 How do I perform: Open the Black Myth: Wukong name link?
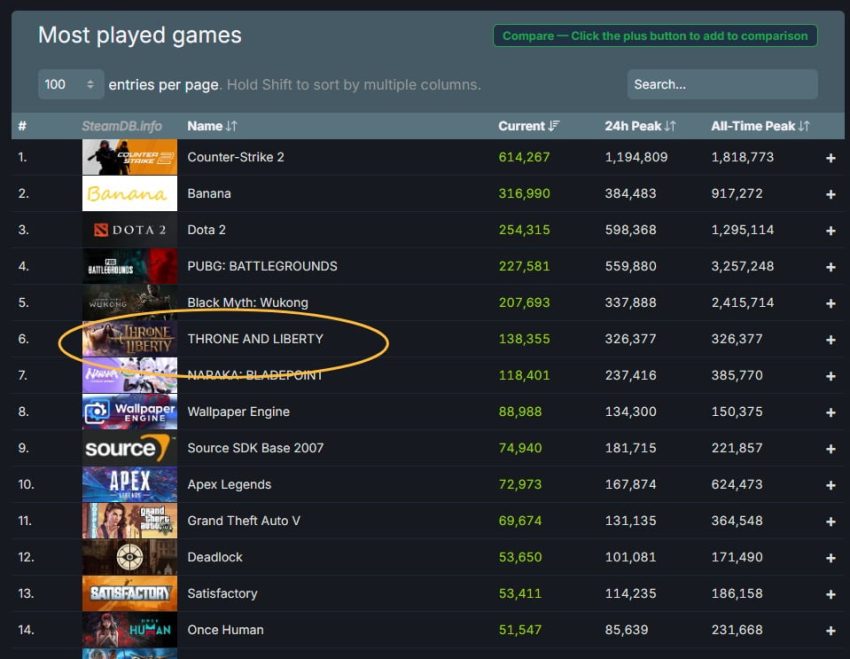click(247, 302)
